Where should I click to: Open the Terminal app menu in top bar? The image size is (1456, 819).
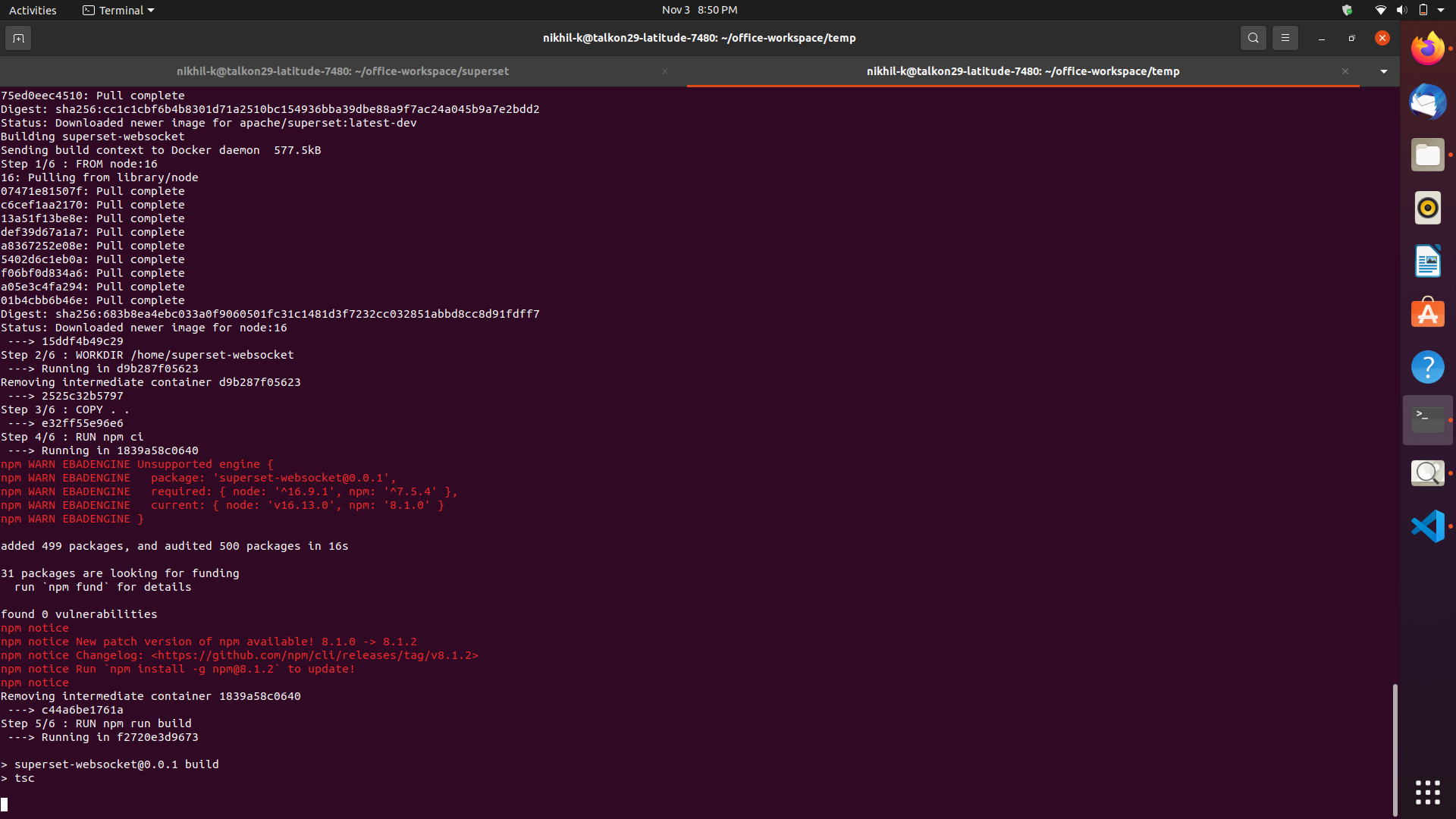click(x=118, y=10)
